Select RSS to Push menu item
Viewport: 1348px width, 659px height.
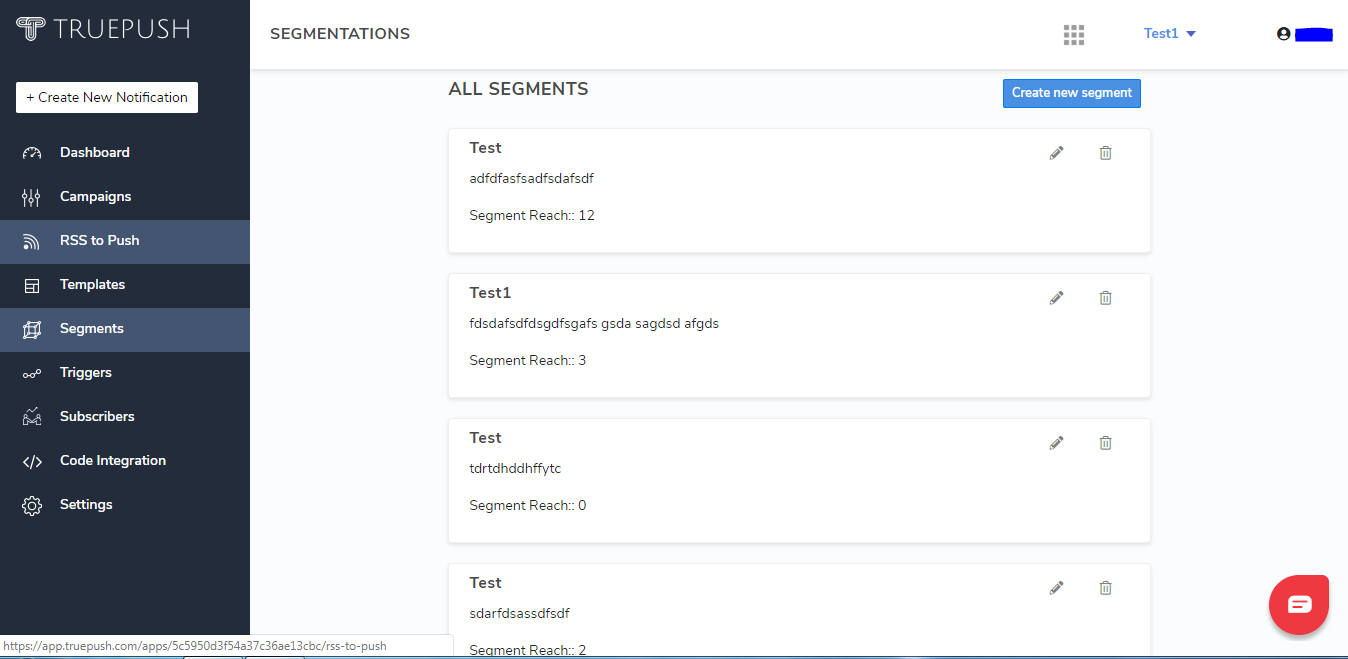pos(99,241)
